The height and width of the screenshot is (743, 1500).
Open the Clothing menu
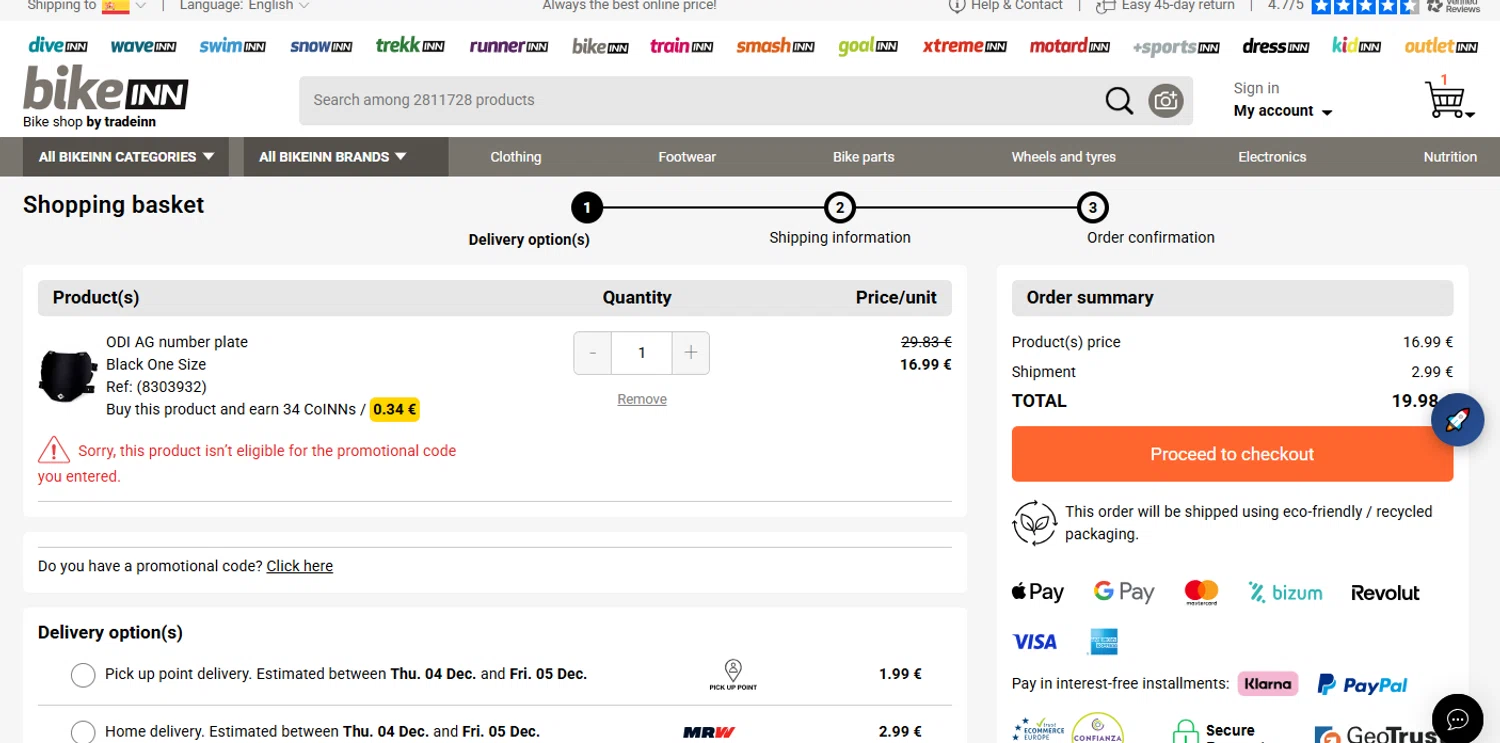516,157
